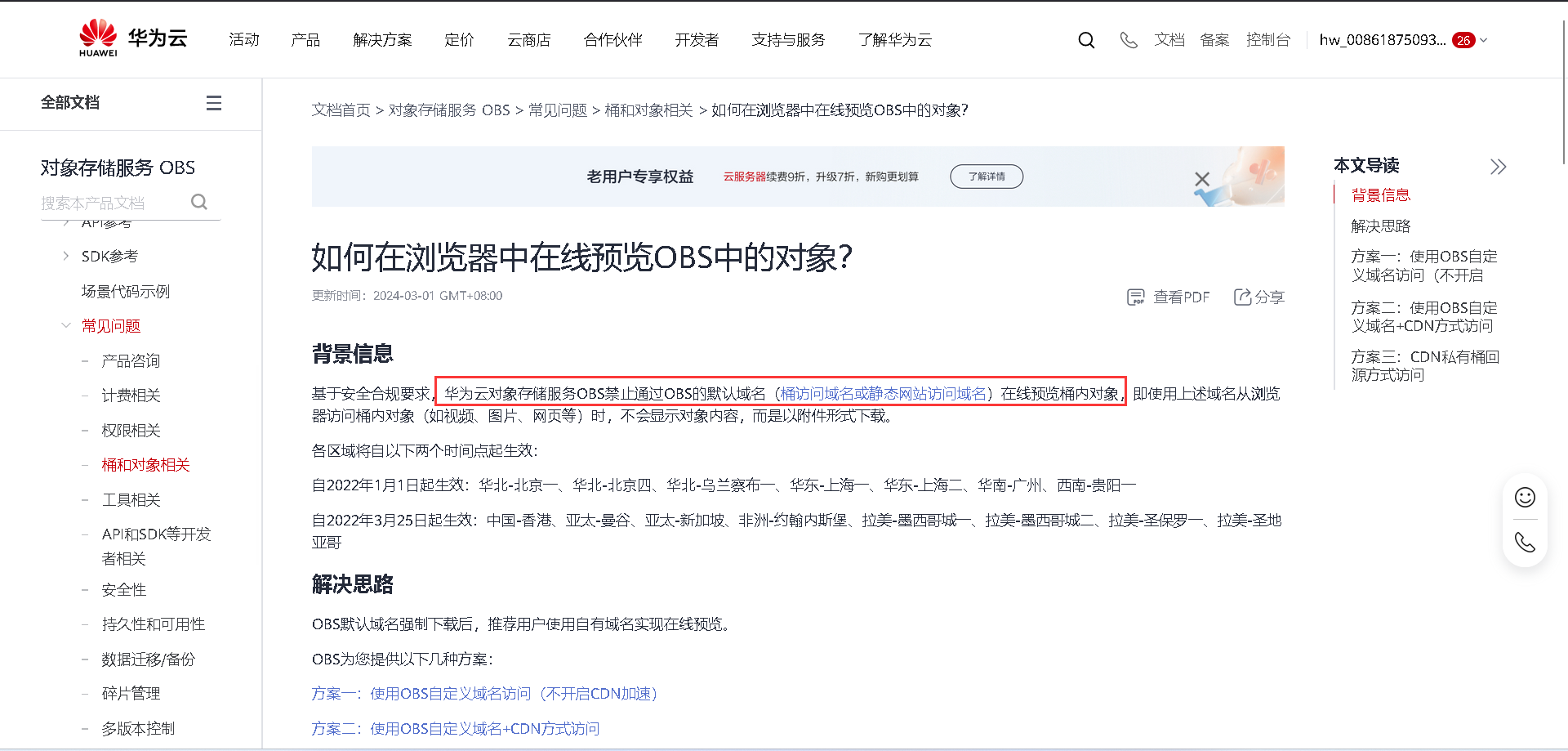Collapse the 常见问题 tree section
Screen dimensions: 1568x751
[66, 324]
